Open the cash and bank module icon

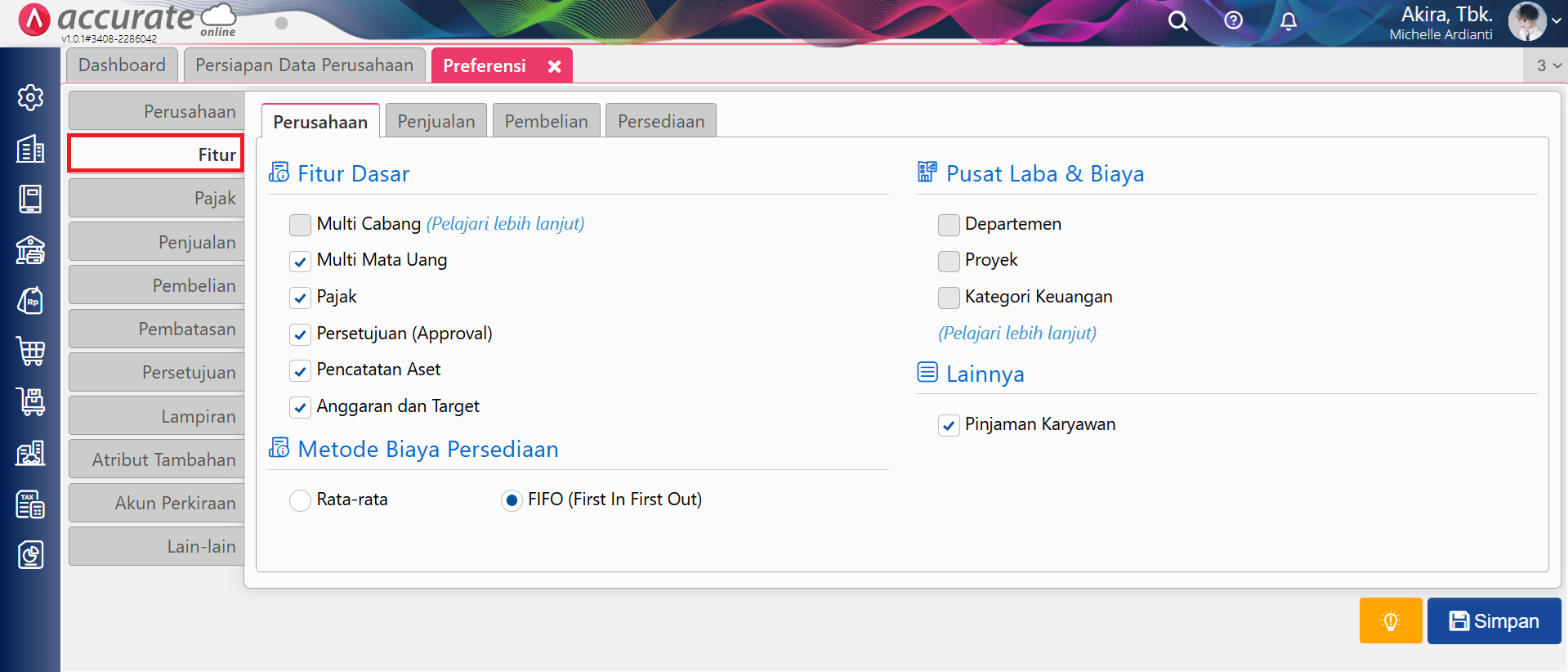click(30, 250)
